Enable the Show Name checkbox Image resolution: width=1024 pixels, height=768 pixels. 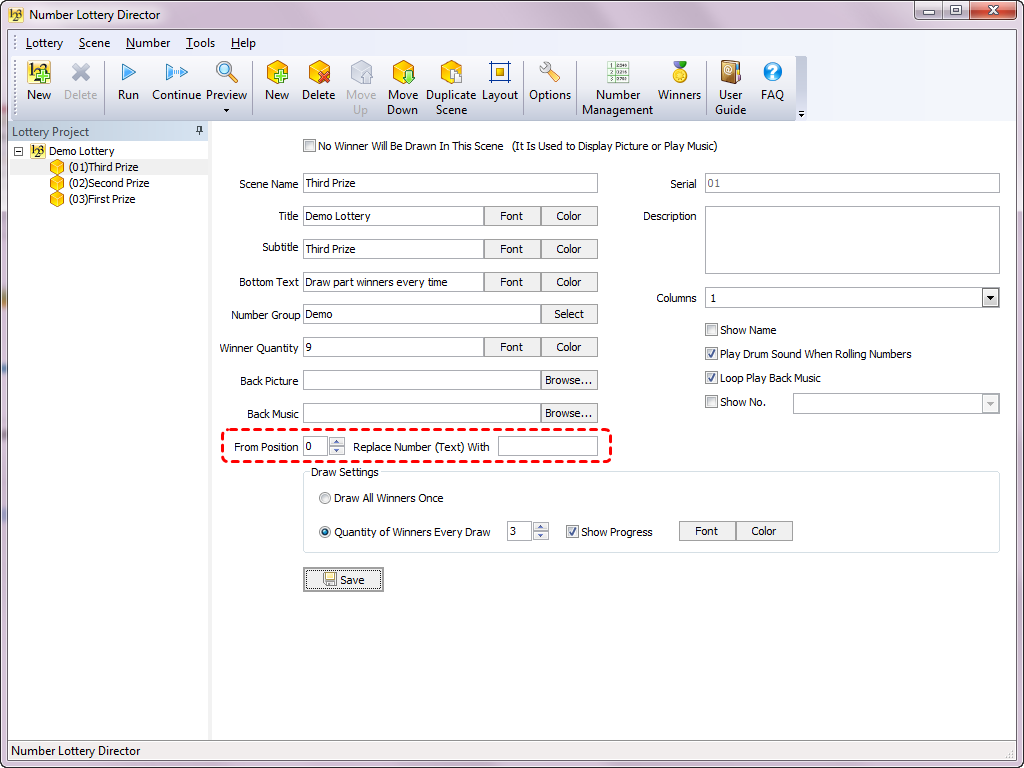pos(712,330)
